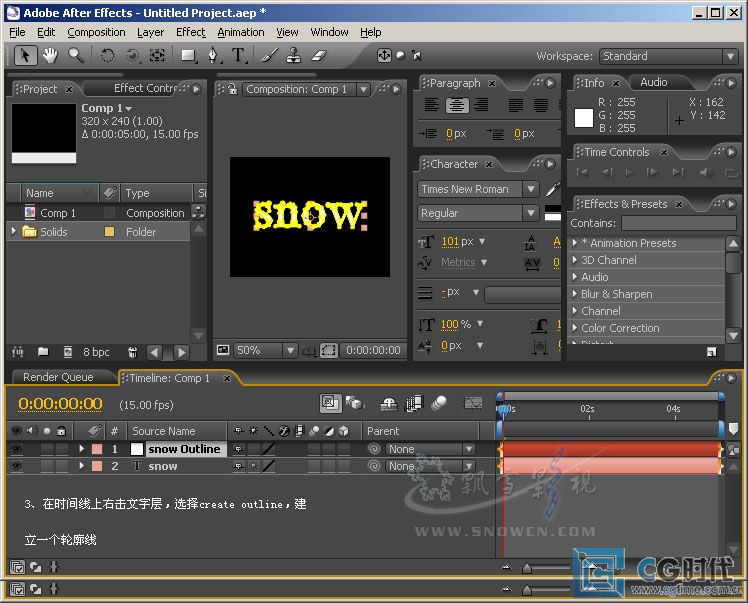Select the Brush tool
This screenshot has width=748, height=603.
click(270, 56)
